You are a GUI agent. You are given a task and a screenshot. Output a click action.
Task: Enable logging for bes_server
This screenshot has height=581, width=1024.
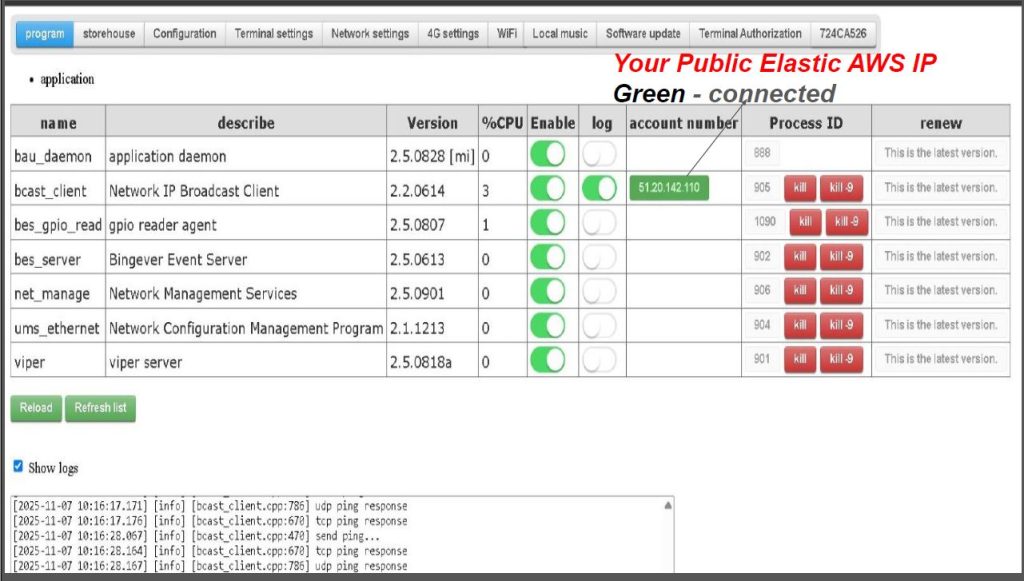click(x=599, y=257)
